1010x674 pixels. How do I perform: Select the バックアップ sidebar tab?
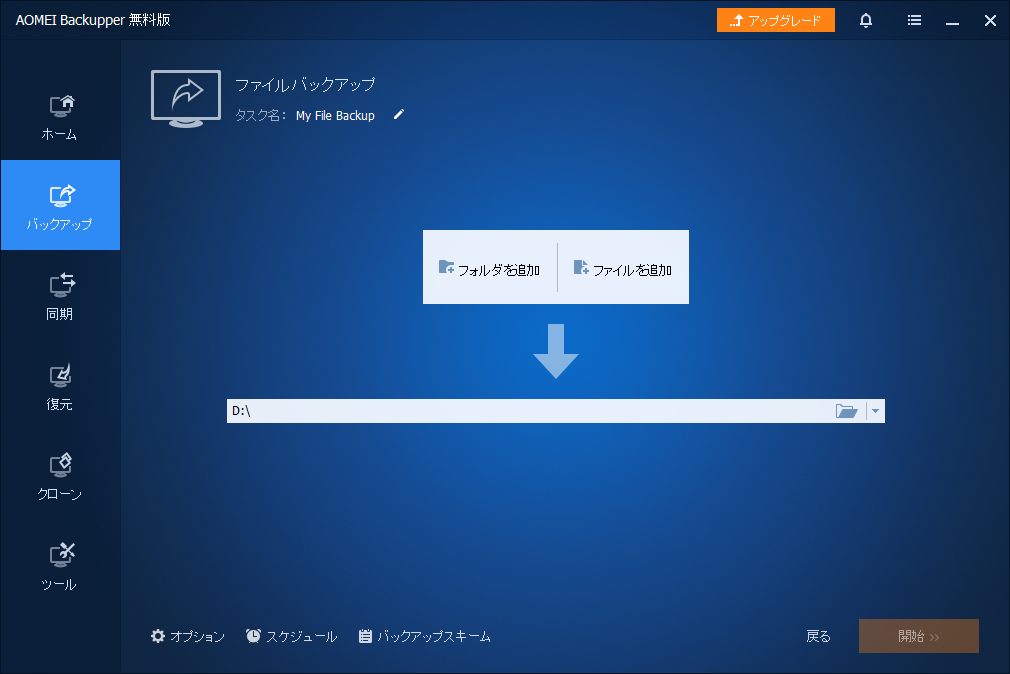60,205
